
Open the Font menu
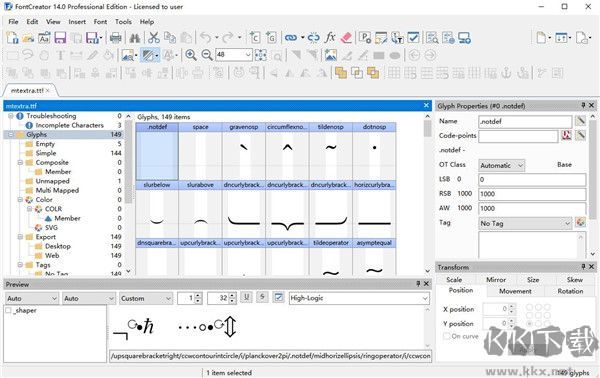(x=100, y=22)
